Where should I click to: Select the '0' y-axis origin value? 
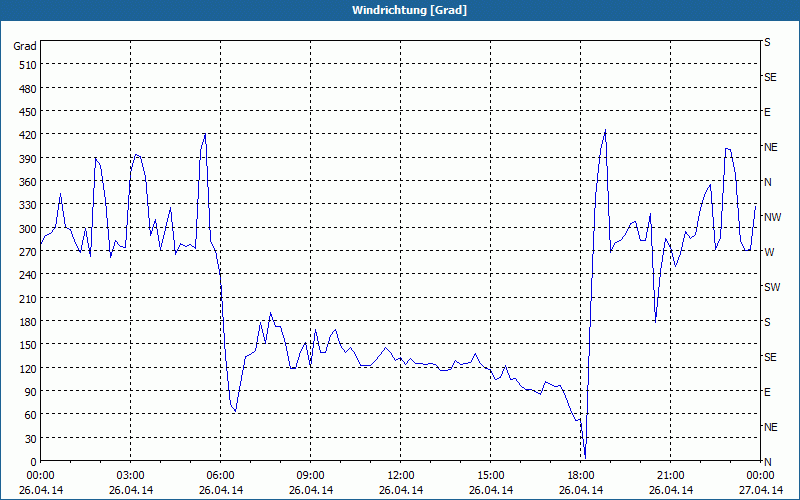coord(34,462)
